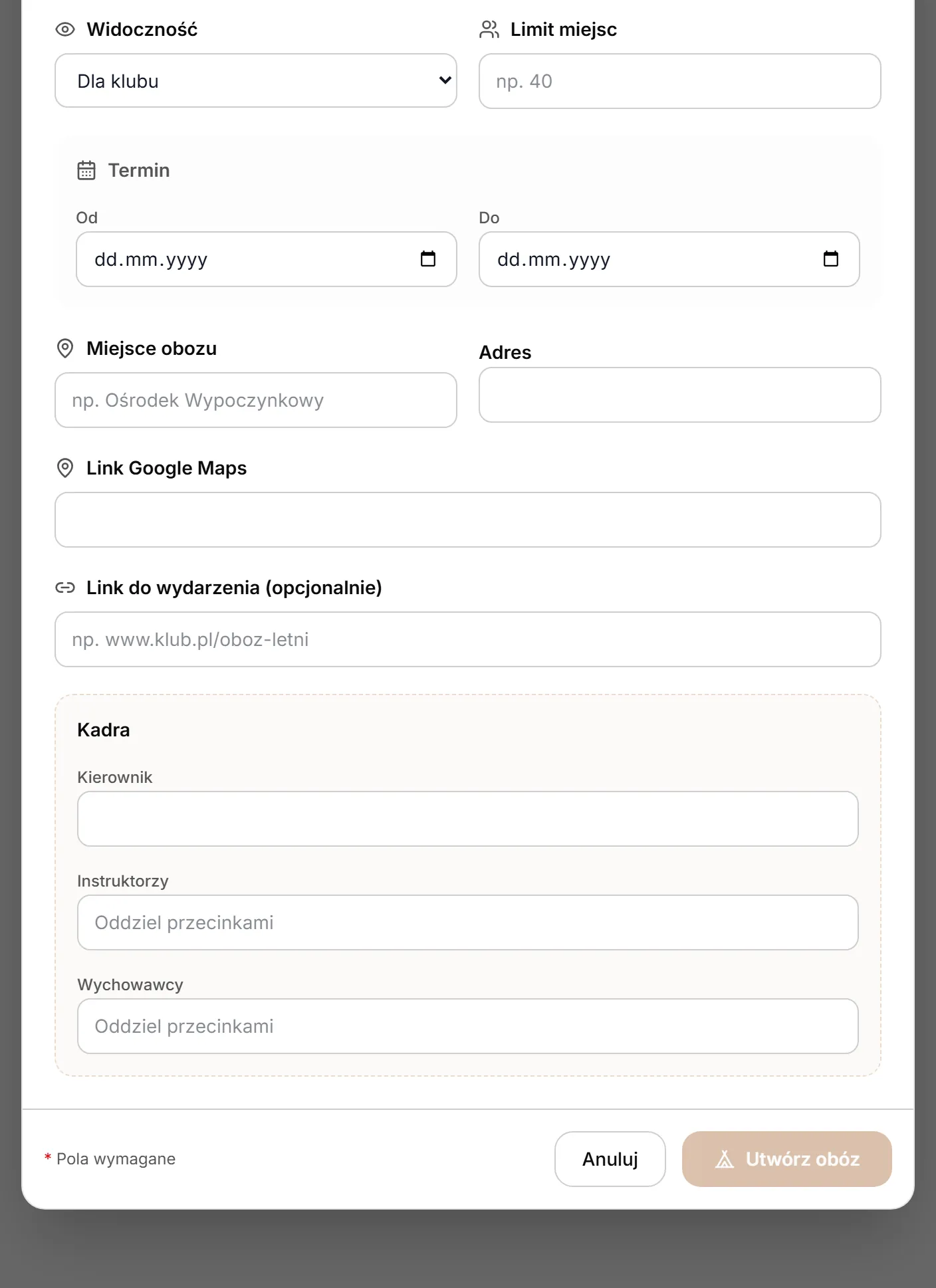Click the pin icon beside Link Google Maps

65,468
